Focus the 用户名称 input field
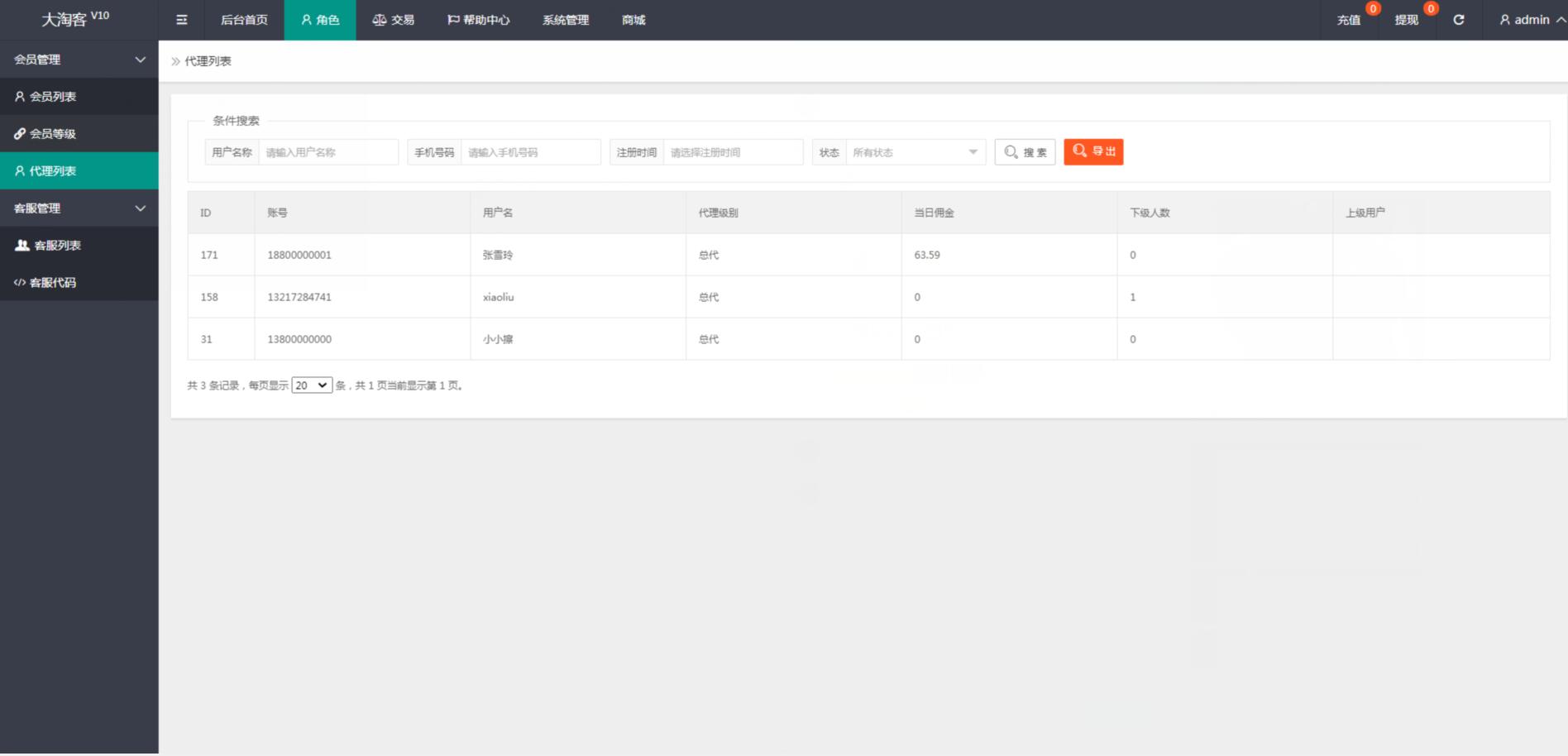 pos(327,152)
